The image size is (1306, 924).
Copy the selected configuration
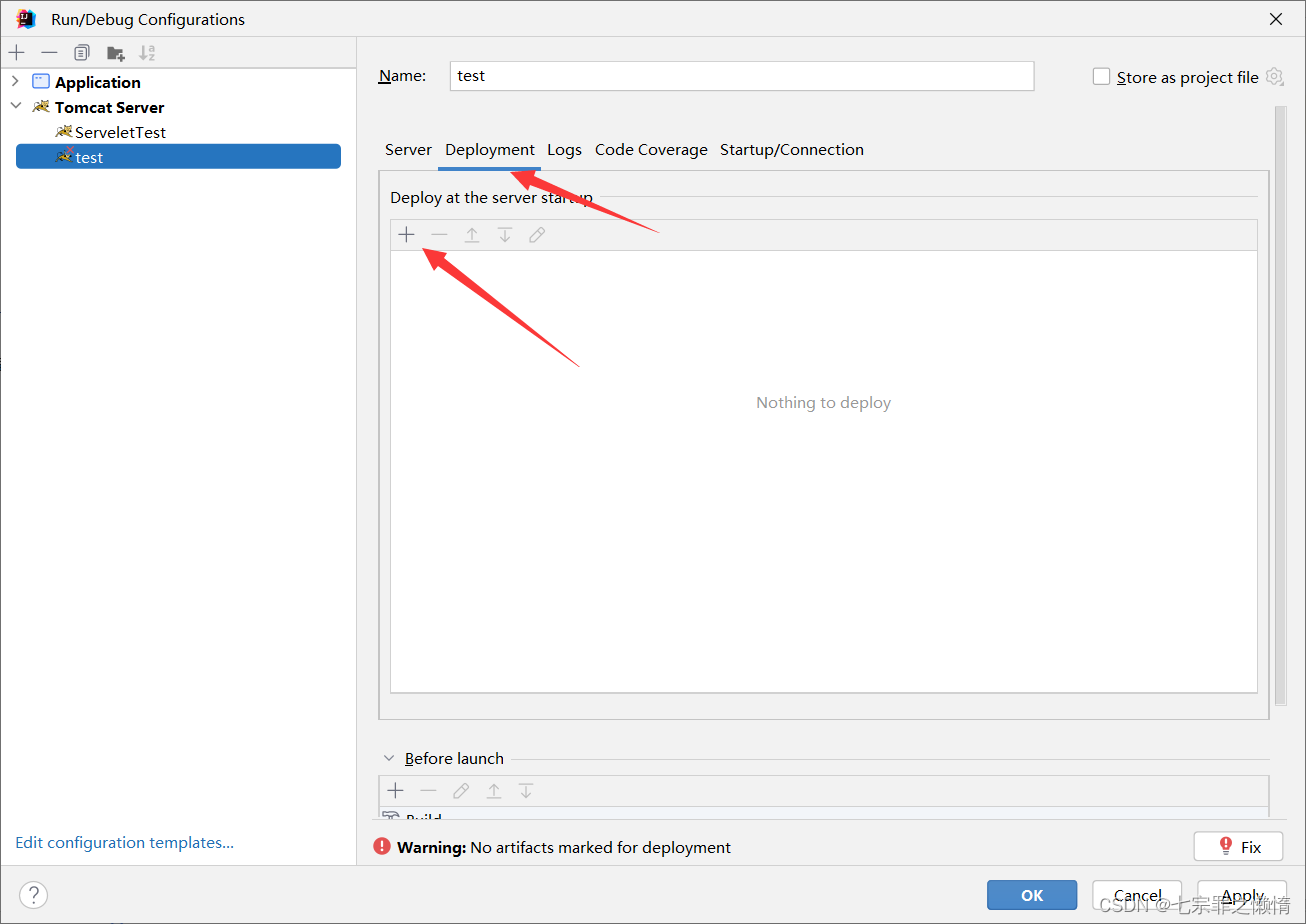[x=82, y=53]
